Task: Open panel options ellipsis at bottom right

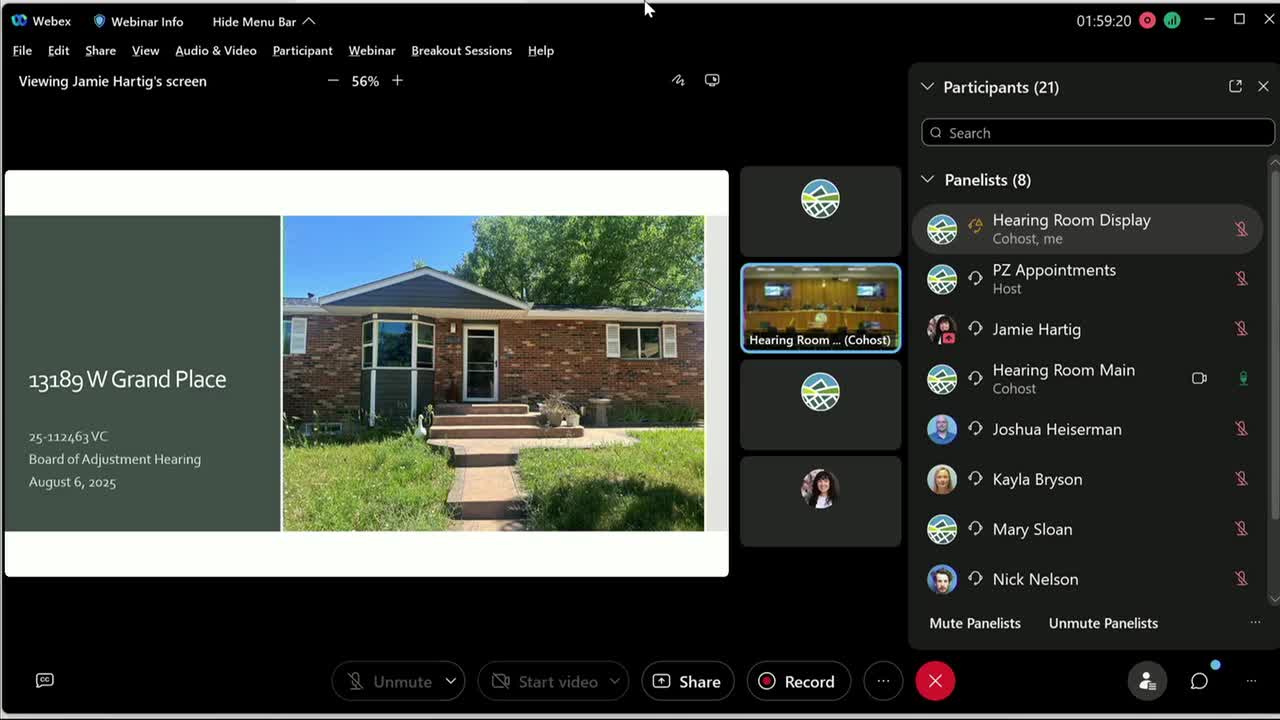Action: click(x=1251, y=681)
